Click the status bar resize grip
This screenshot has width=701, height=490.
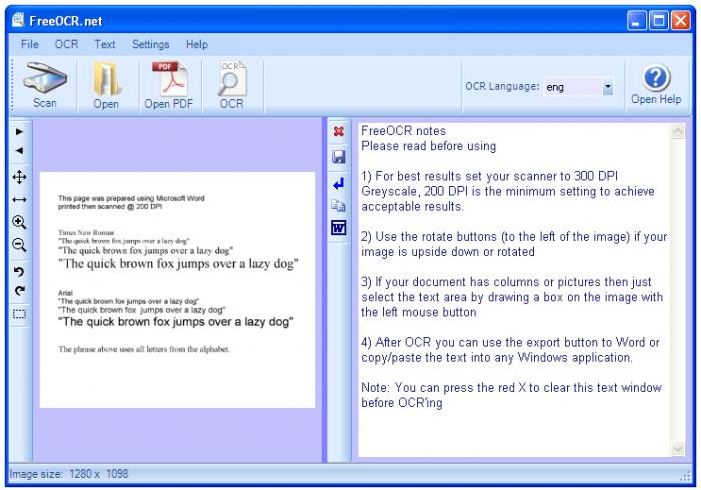click(x=685, y=477)
